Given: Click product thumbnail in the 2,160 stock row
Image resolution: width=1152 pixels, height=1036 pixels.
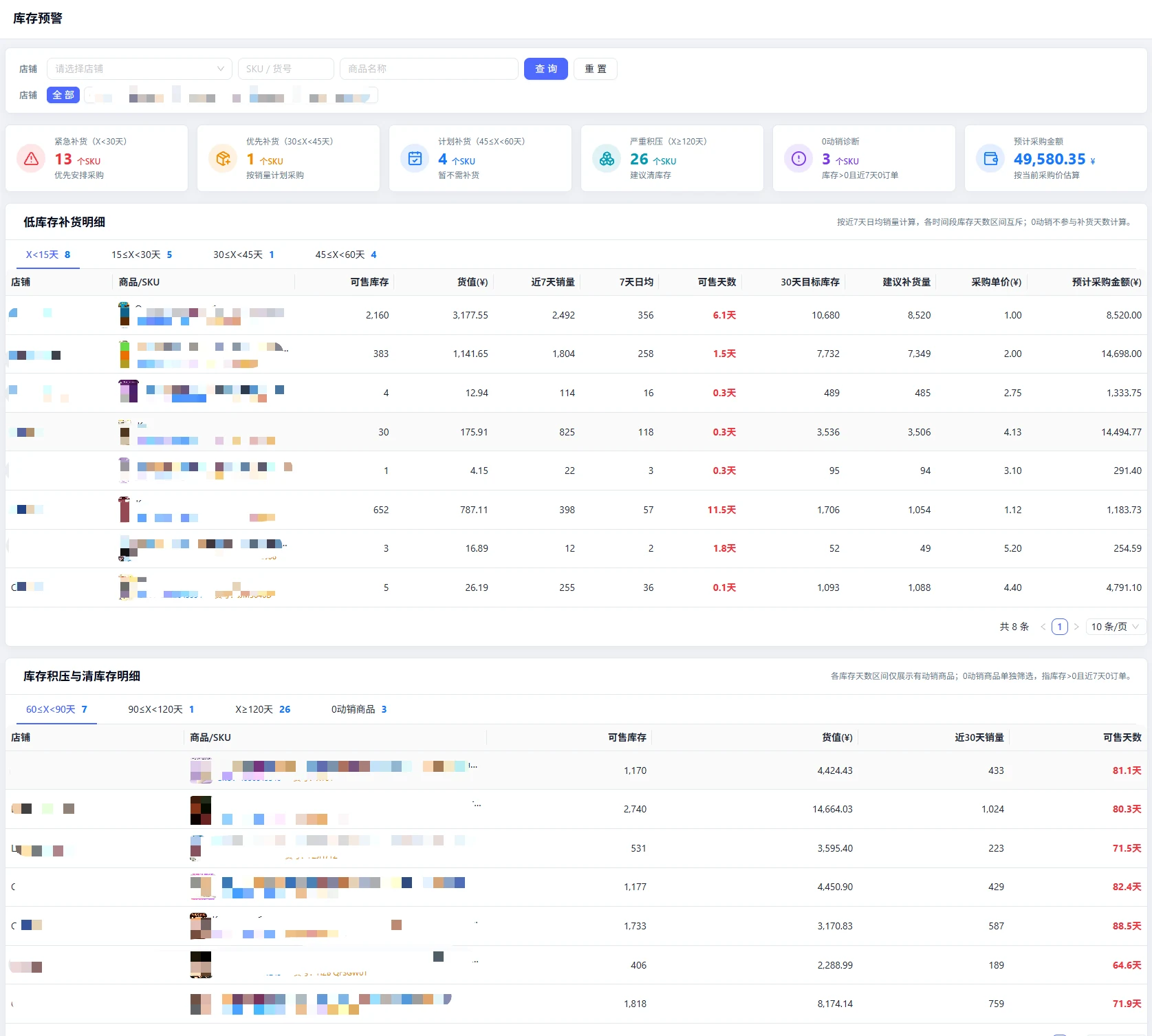Looking at the screenshot, I should click(x=124, y=314).
